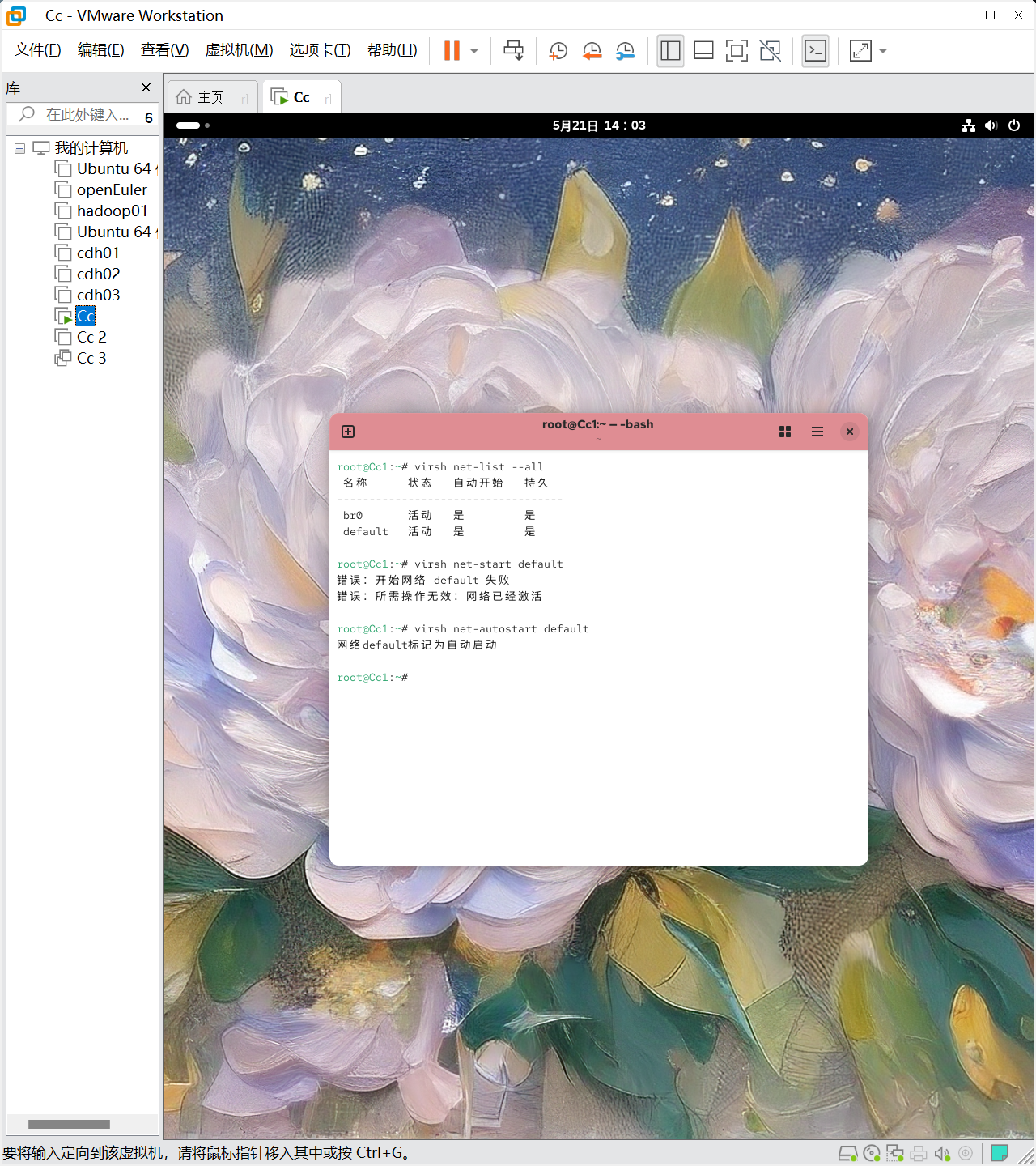Viewport: 1036px width, 1166px height.
Task: Select the cdh03 virtual machine
Action: (x=98, y=295)
